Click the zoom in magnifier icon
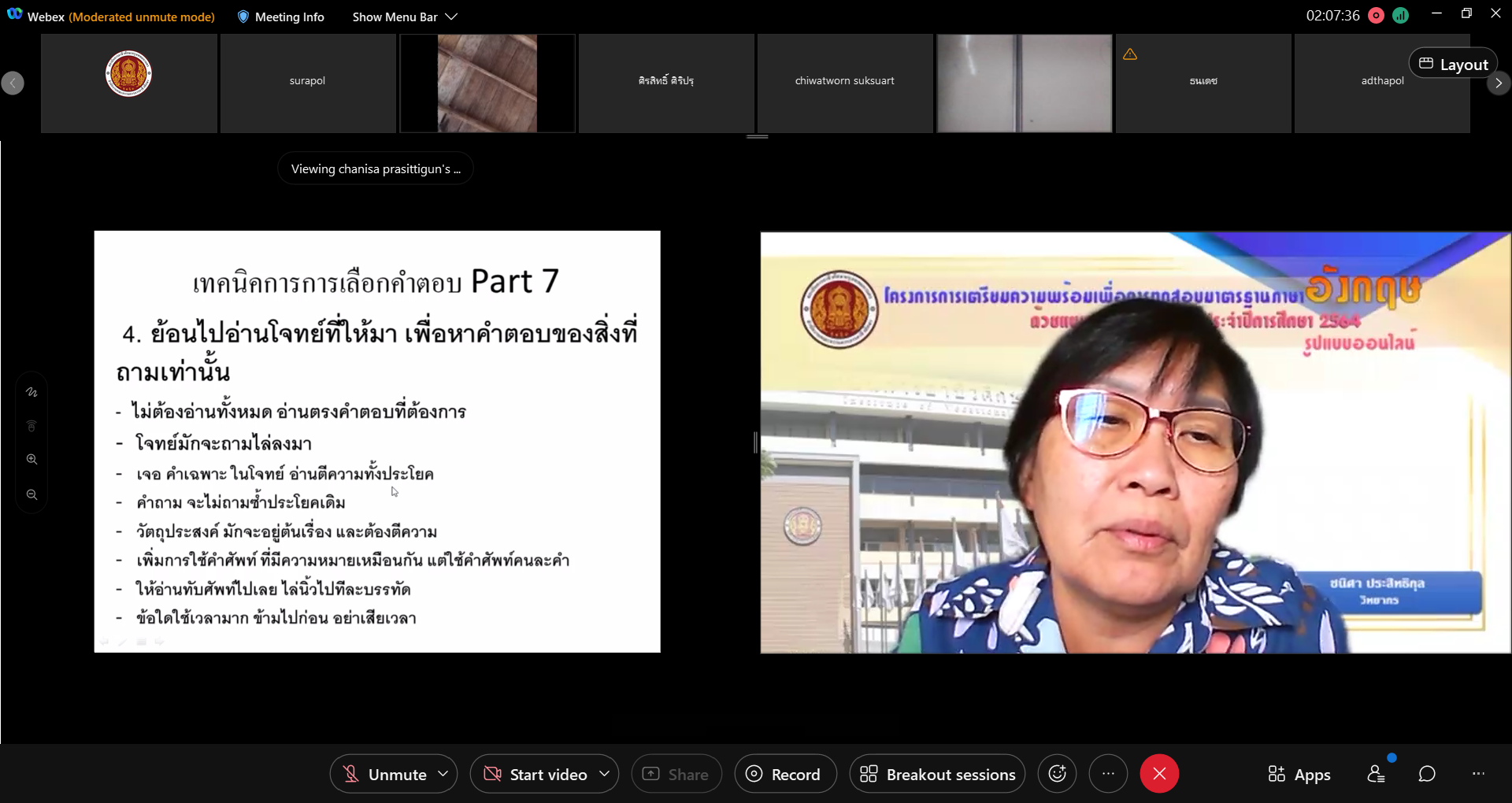The image size is (1512, 803). tap(31, 459)
